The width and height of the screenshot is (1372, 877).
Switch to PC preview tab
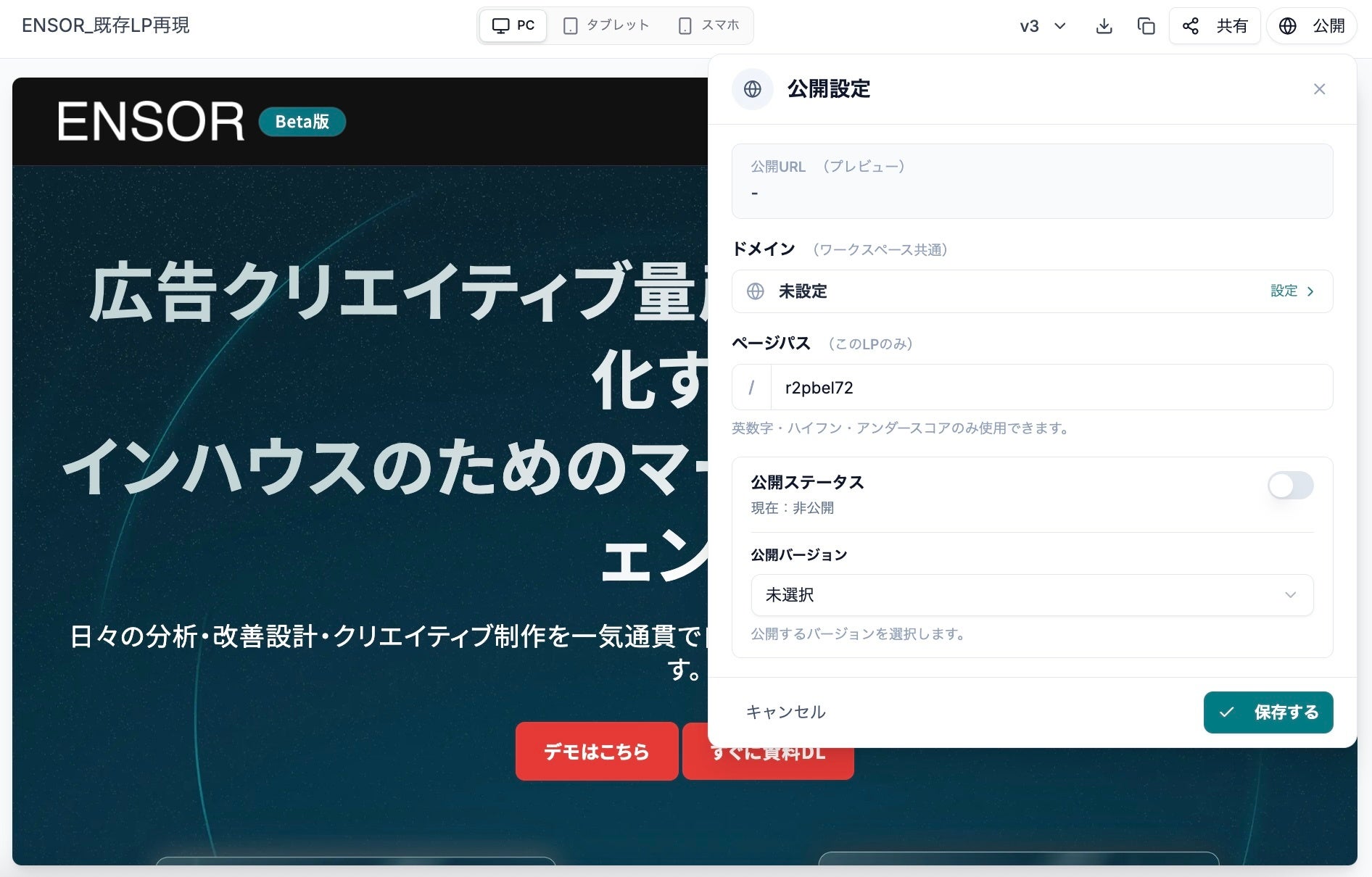coord(513,25)
